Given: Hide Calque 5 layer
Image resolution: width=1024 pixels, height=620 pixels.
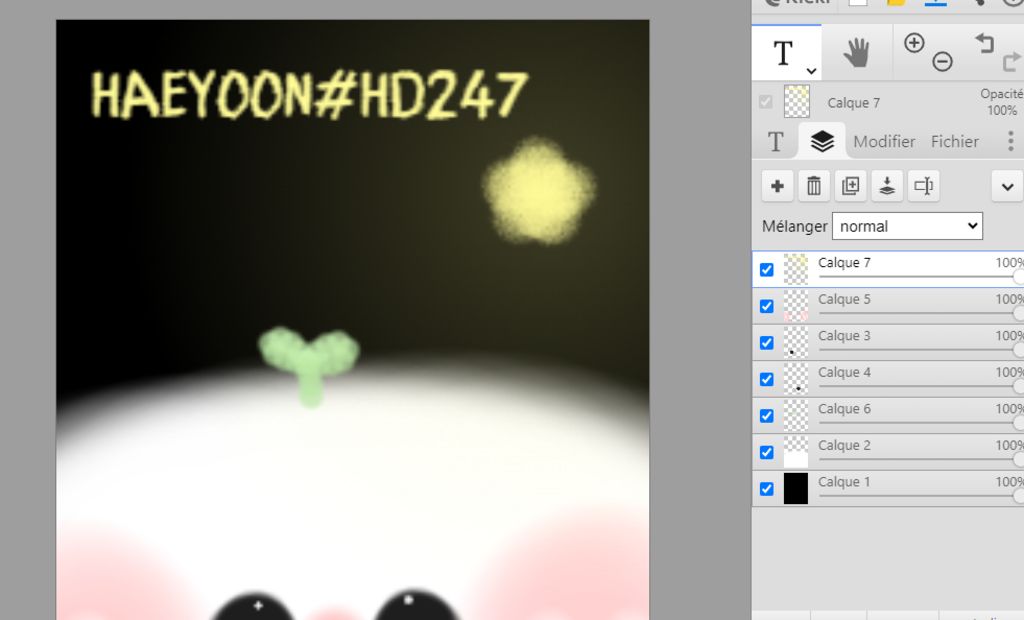Looking at the screenshot, I should click(767, 306).
